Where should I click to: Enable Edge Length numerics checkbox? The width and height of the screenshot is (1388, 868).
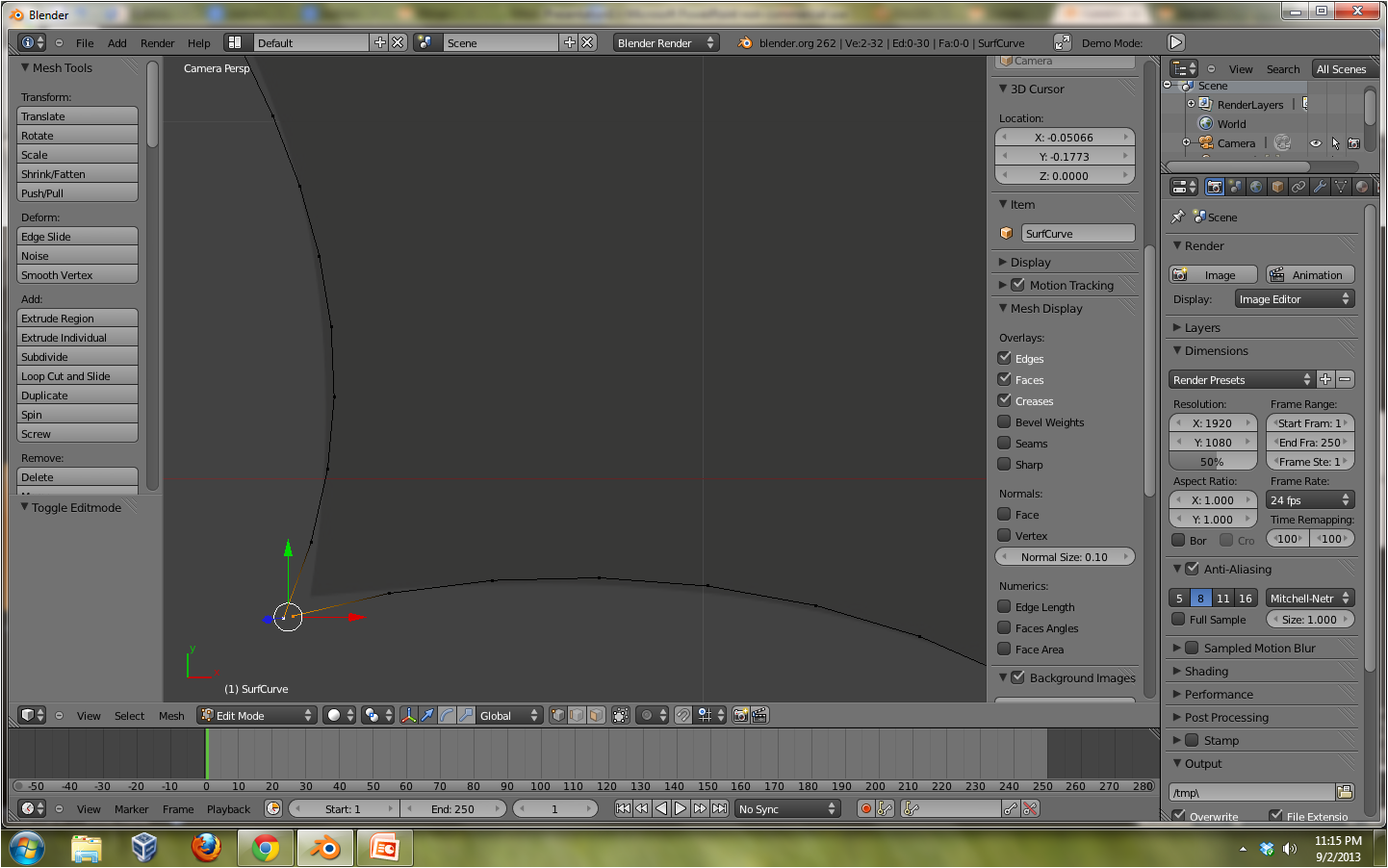click(x=1004, y=606)
